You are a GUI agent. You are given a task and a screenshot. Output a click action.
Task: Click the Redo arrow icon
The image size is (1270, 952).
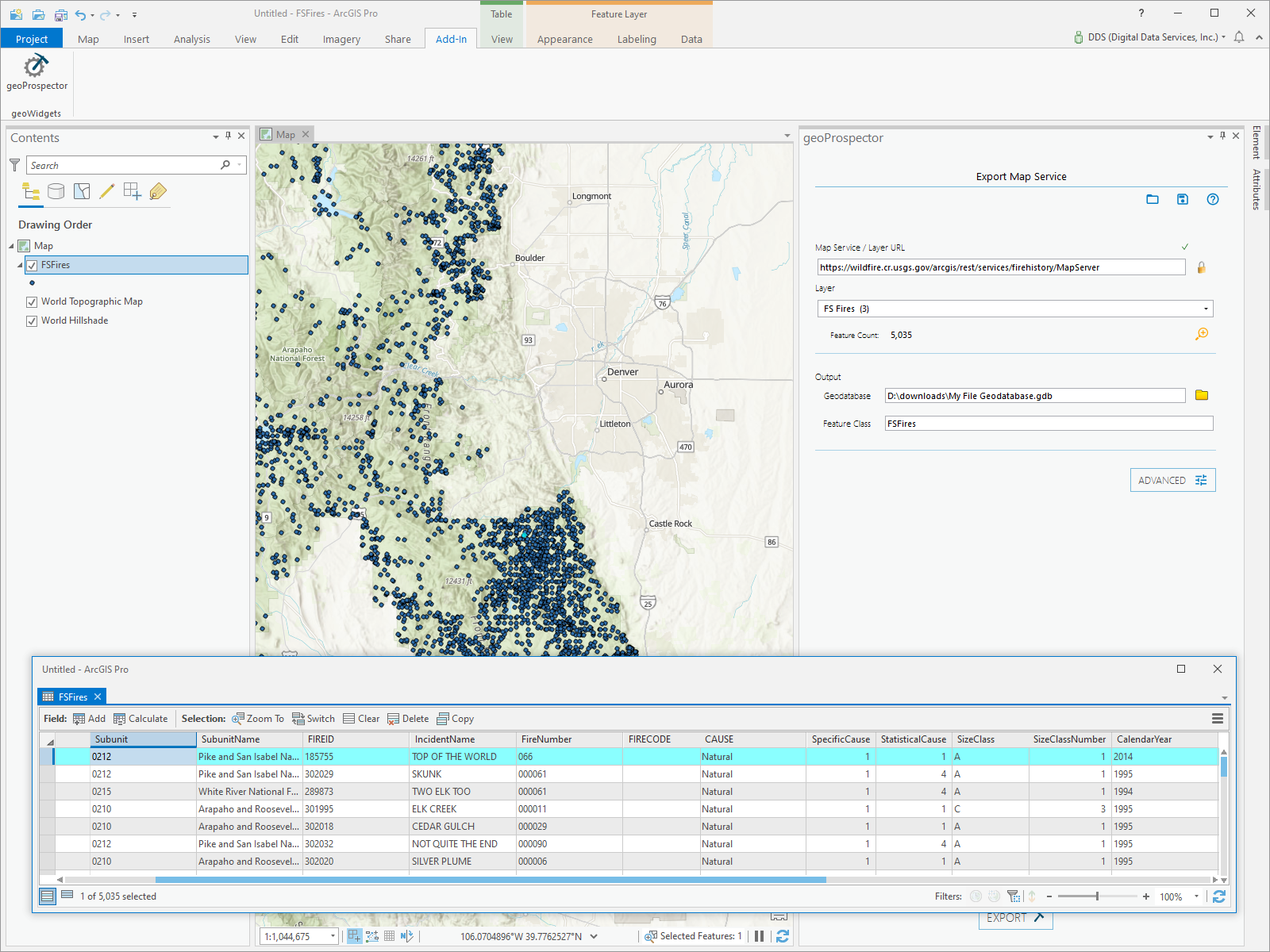pyautogui.click(x=105, y=14)
